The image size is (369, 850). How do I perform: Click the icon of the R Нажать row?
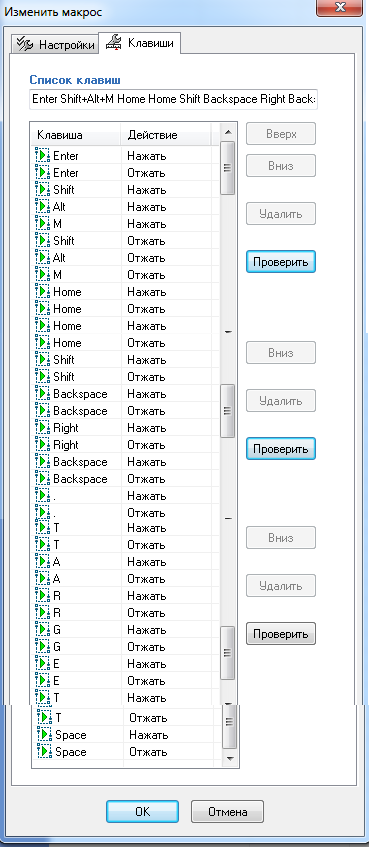42,596
